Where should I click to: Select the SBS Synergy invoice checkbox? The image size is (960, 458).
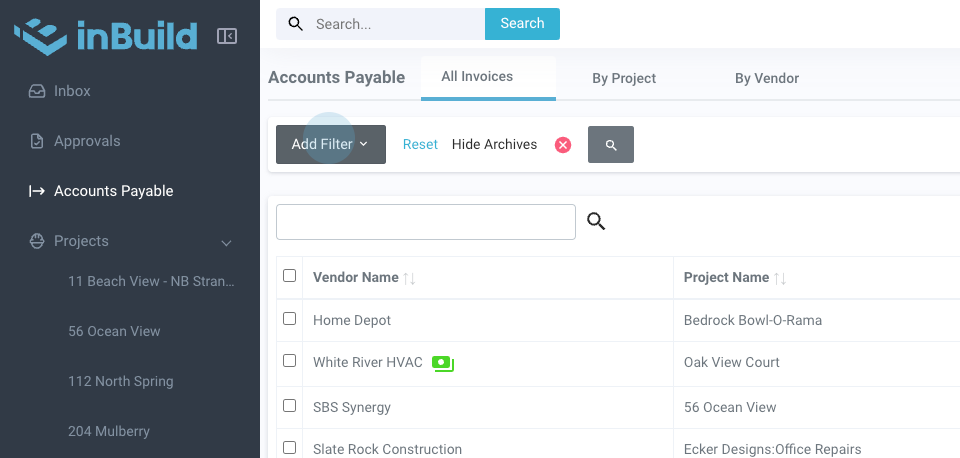[290, 406]
